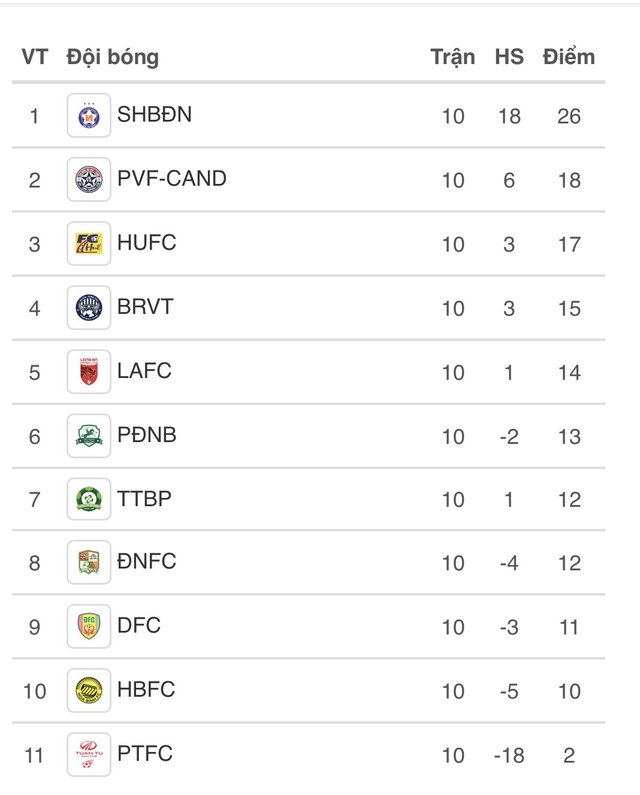Click the HBFC yellow round logo
Viewport: 640px width, 795px height.
coord(89,691)
